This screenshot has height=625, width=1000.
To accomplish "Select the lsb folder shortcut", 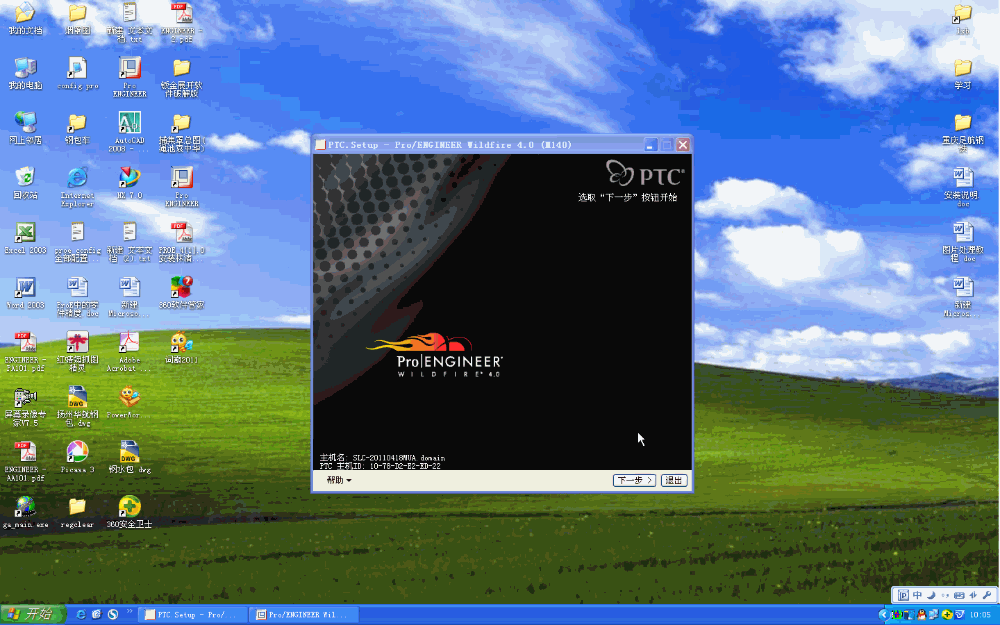I will tap(963, 19).
